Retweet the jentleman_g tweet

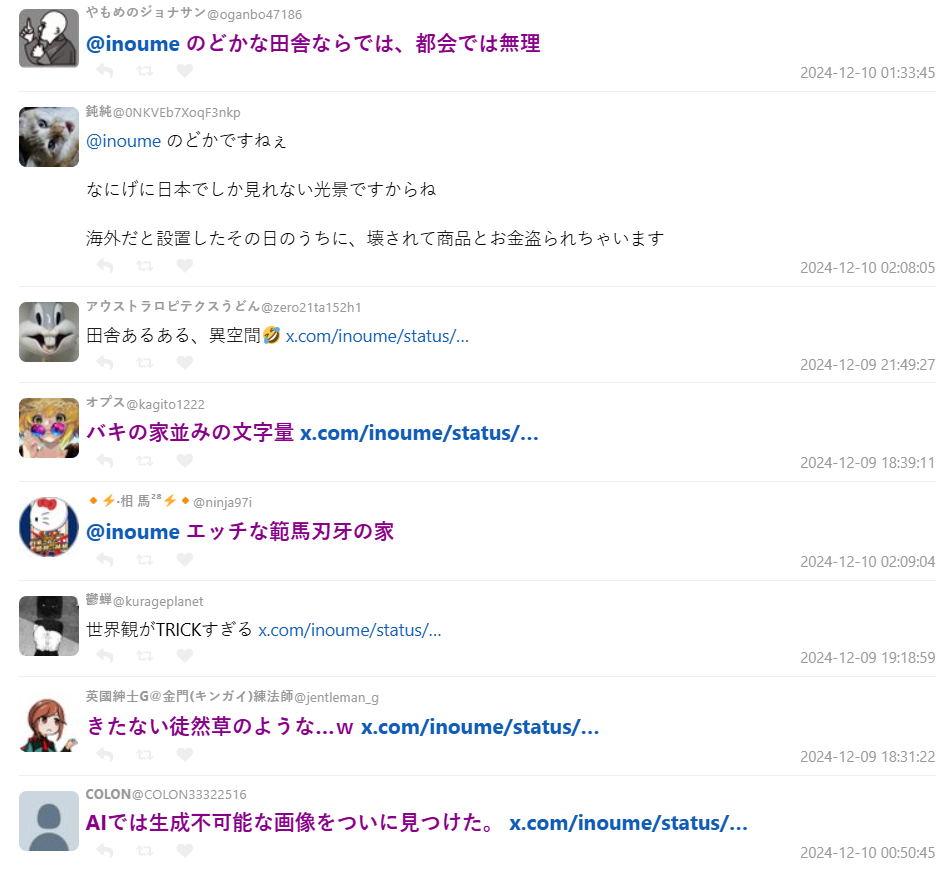point(145,755)
